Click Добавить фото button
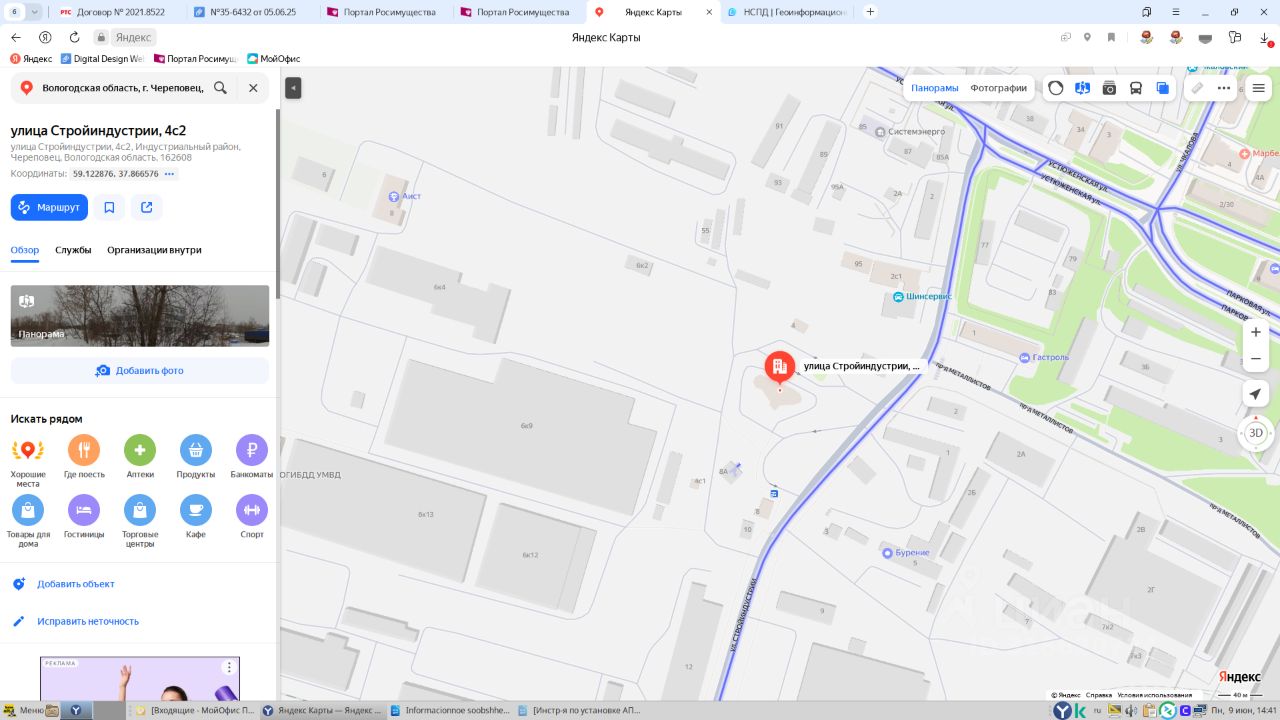This screenshot has width=1280, height=720. [x=140, y=370]
